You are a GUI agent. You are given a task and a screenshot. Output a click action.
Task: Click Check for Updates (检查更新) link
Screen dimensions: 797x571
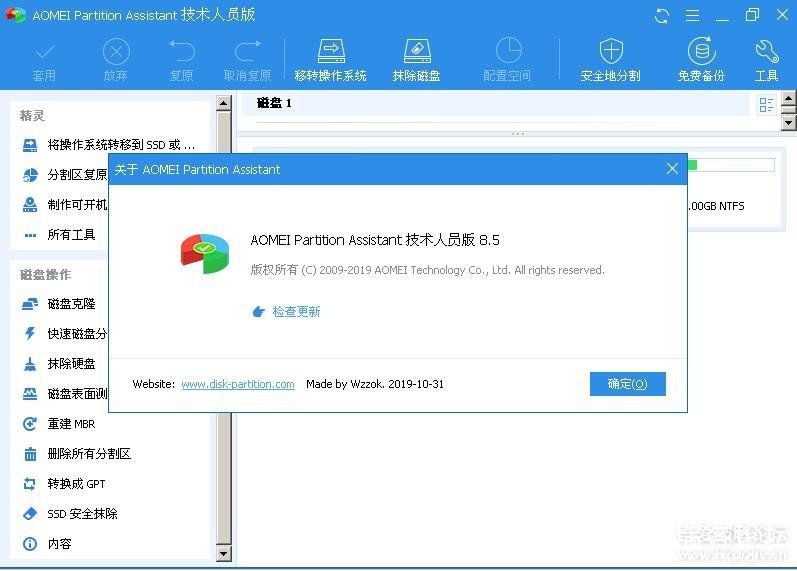pyautogui.click(x=296, y=311)
